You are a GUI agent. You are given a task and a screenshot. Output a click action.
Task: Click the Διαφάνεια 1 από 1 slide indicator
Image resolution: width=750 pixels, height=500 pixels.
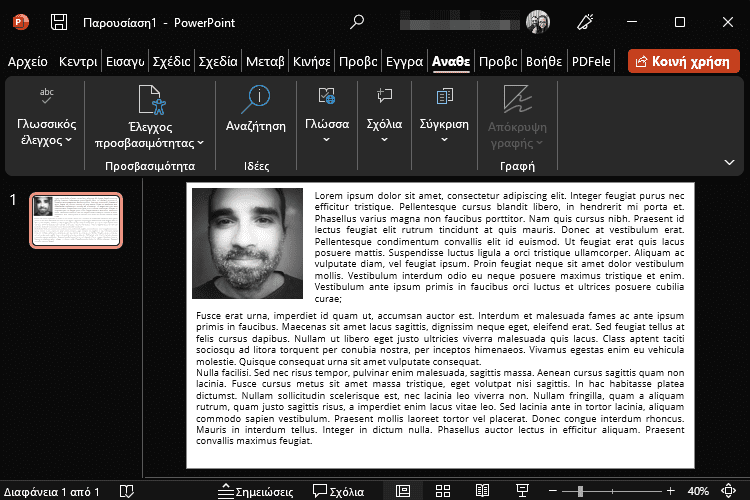coord(52,492)
